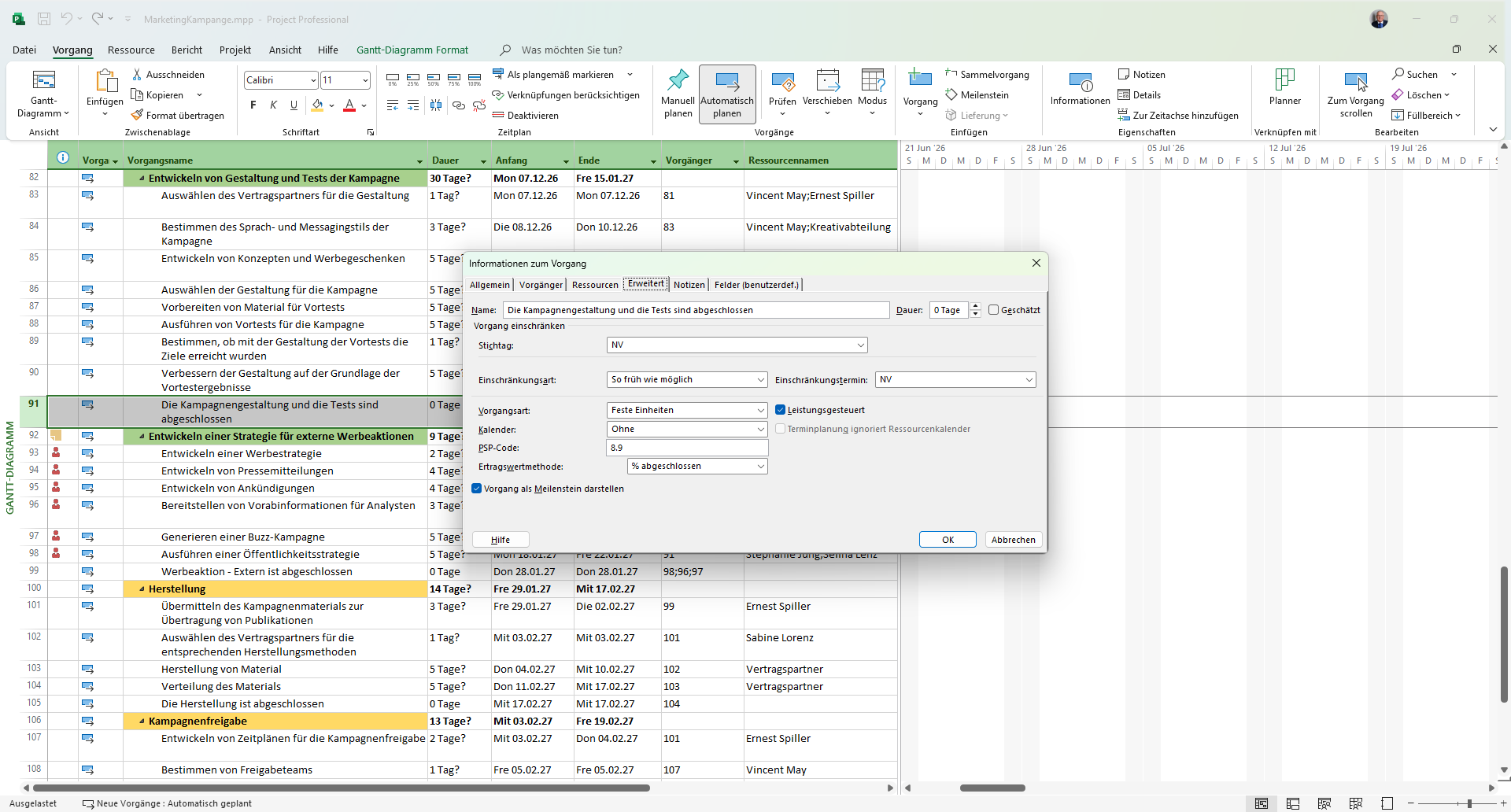Insert a Meilenstein
The height and width of the screenshot is (812, 1511).
(x=977, y=94)
